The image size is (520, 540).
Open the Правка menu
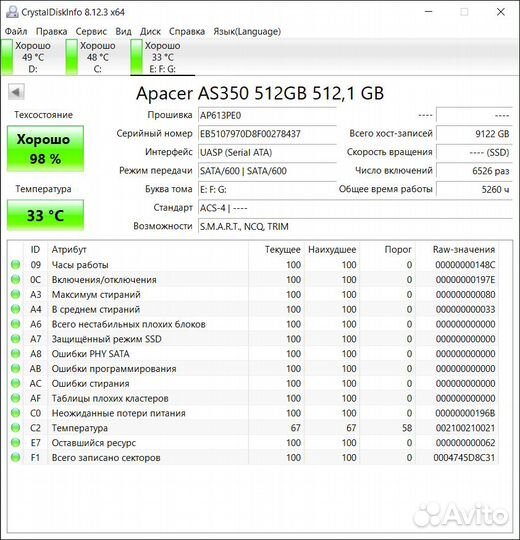(51, 31)
